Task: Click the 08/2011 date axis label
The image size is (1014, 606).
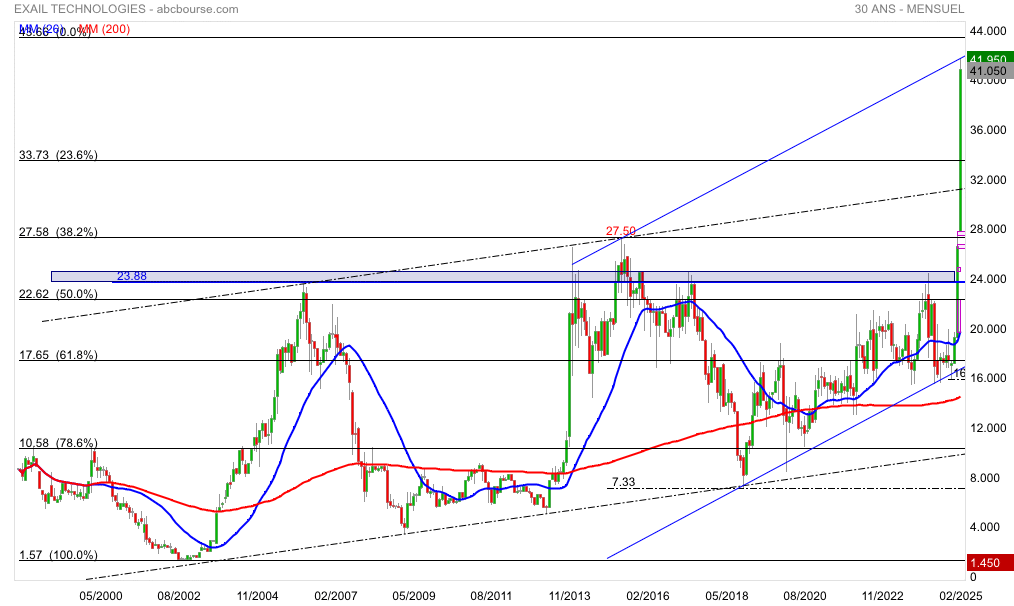Action: click(x=491, y=595)
